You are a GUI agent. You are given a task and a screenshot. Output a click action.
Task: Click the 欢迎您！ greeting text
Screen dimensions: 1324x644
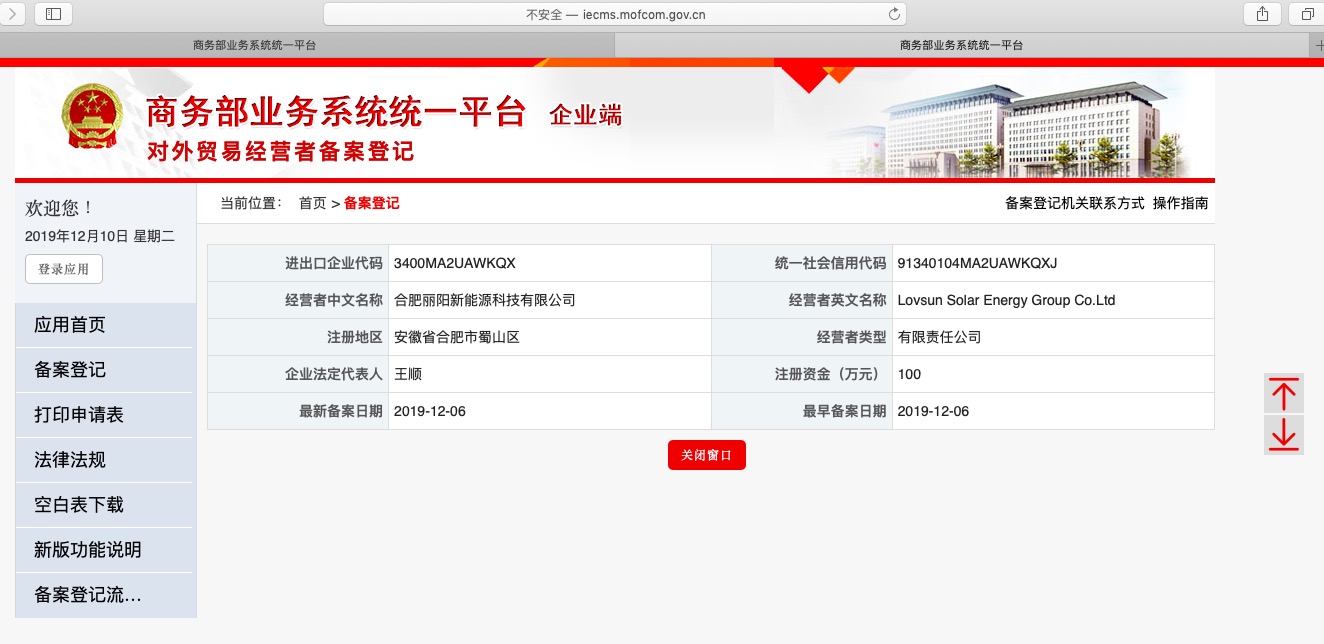60,209
